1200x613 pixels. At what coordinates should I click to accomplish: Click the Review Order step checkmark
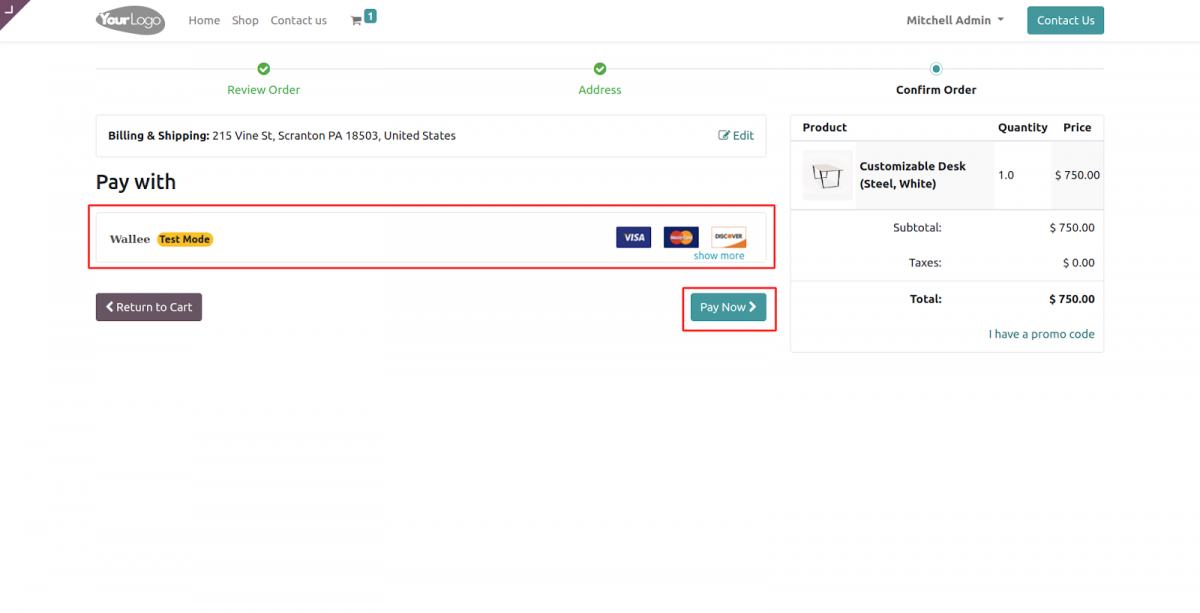pyautogui.click(x=263, y=69)
